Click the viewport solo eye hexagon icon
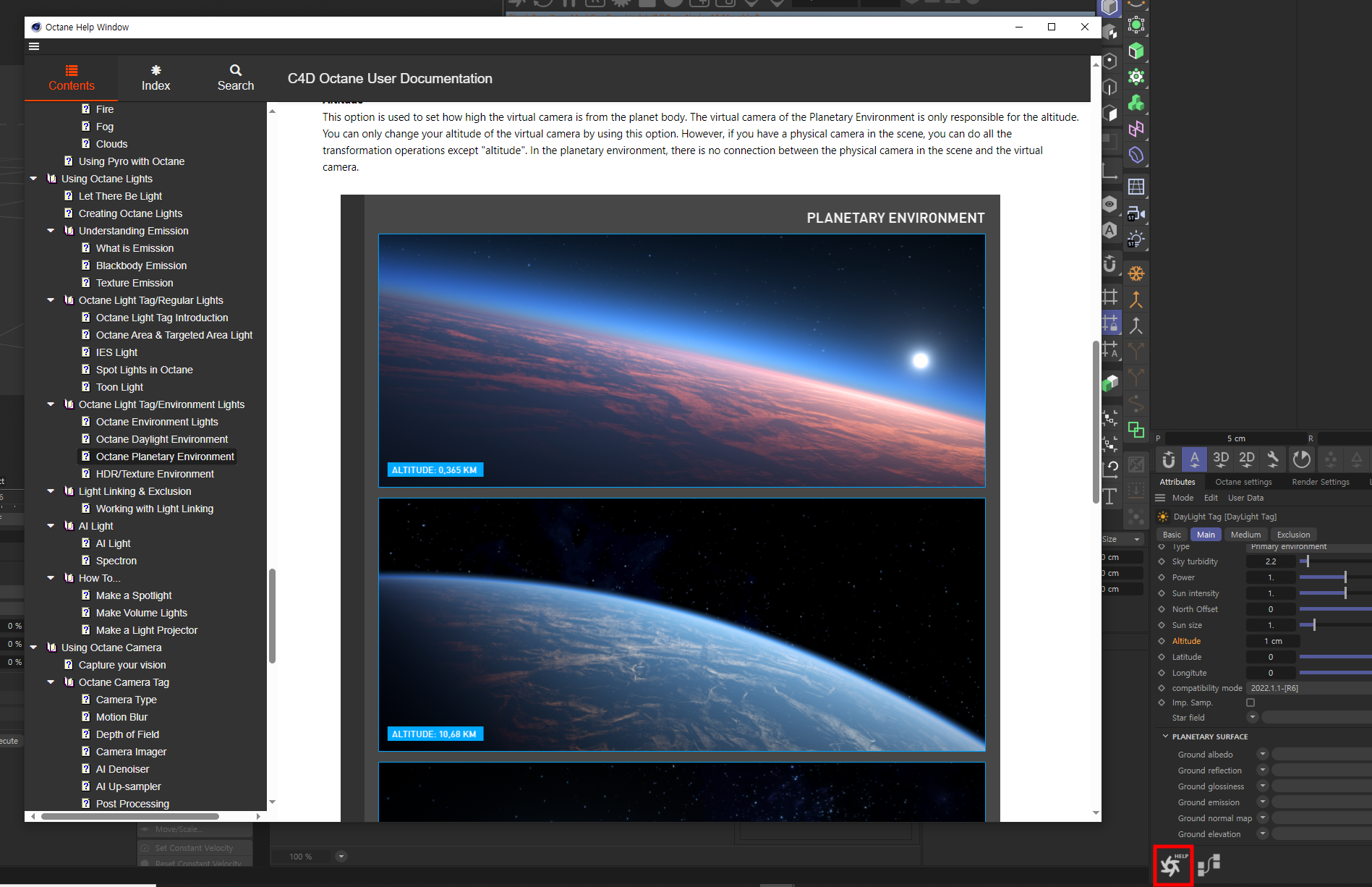1372x887 pixels. tap(1109, 204)
